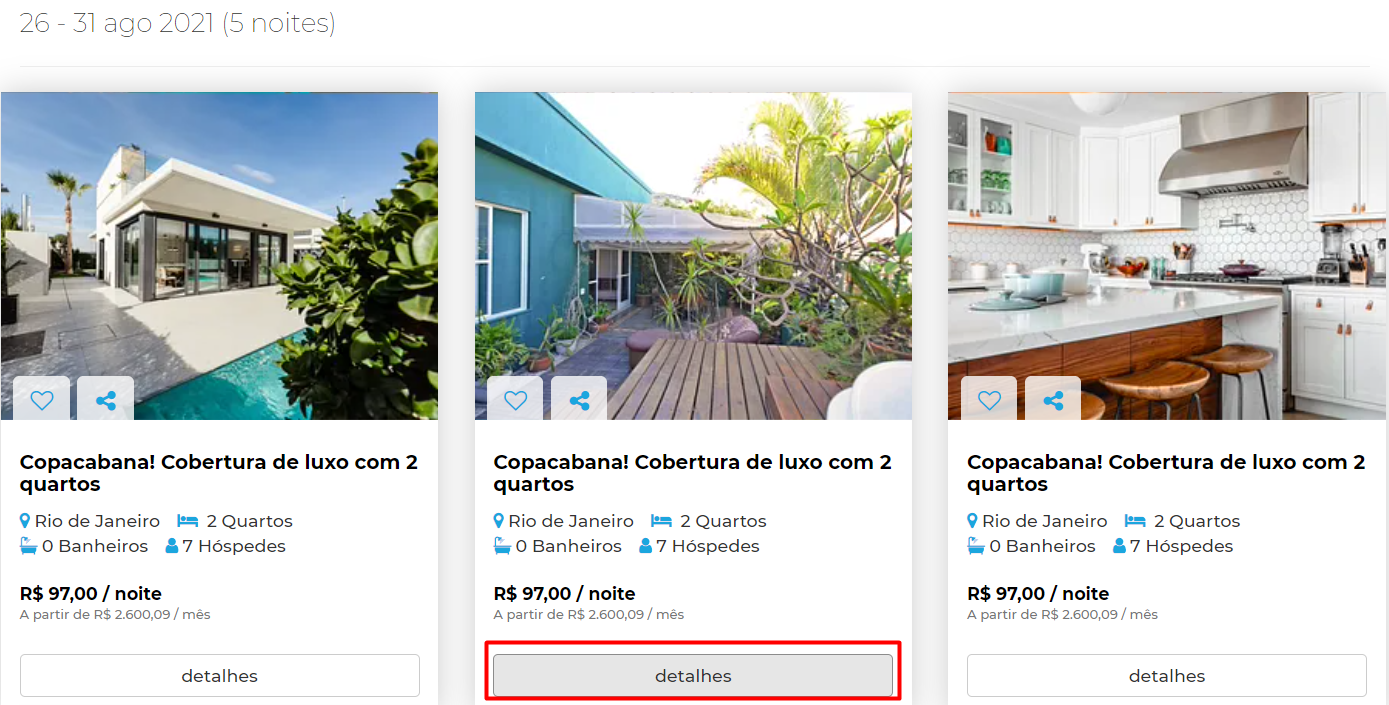This screenshot has height=705, width=1389.
Task: Click location pin icon in first card
Action: (25, 521)
